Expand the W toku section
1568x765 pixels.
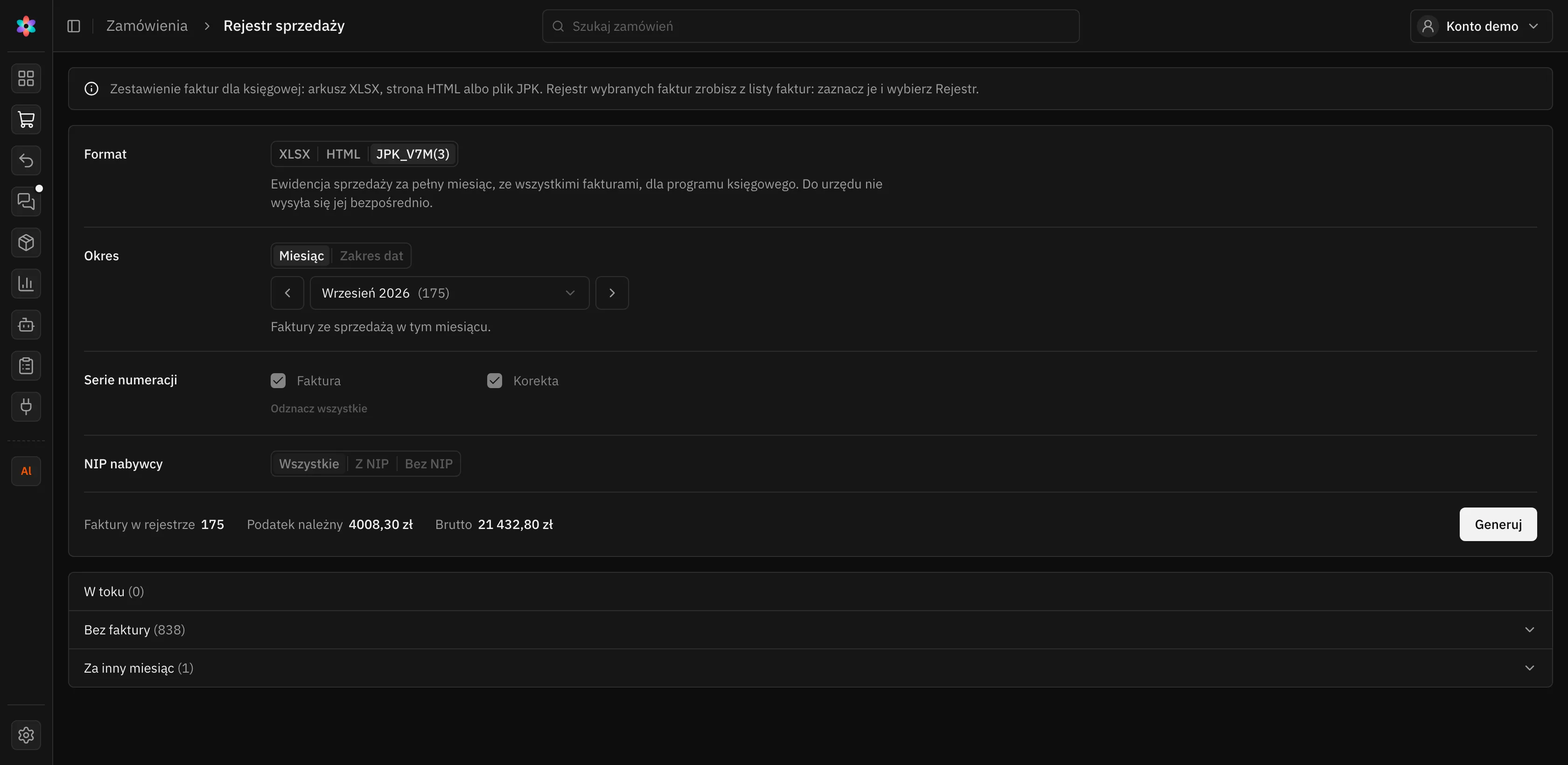click(x=810, y=591)
